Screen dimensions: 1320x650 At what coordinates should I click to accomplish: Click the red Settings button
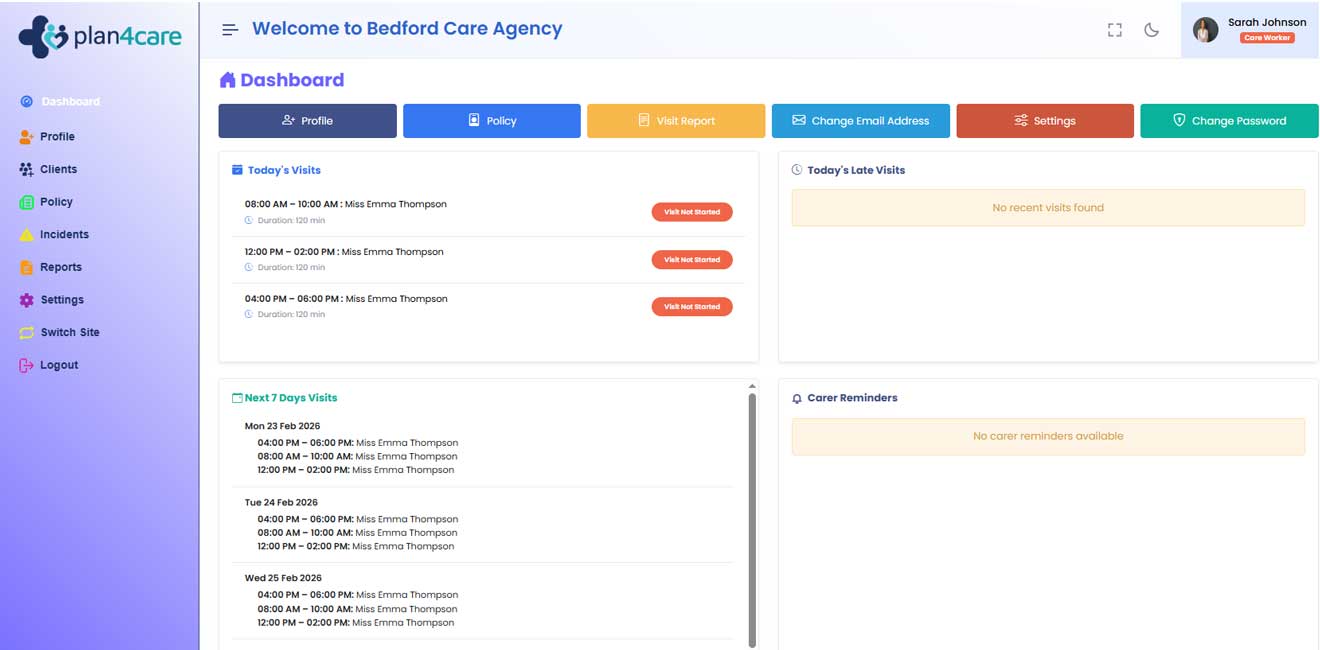pyautogui.click(x=1044, y=121)
